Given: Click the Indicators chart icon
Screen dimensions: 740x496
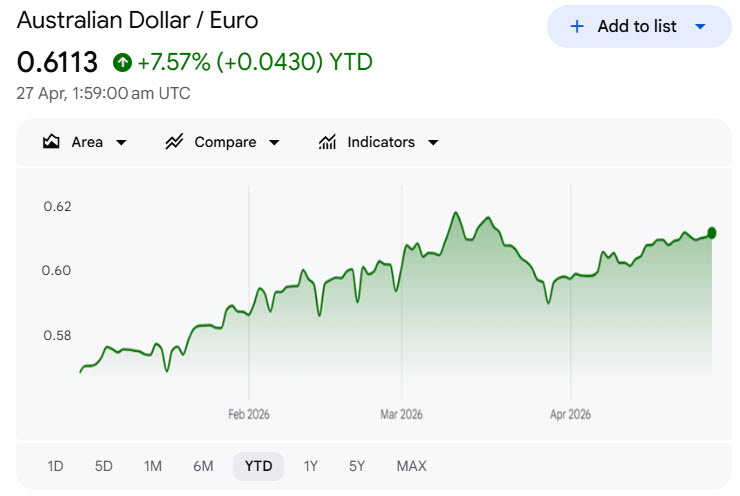Looking at the screenshot, I should pyautogui.click(x=327, y=142).
